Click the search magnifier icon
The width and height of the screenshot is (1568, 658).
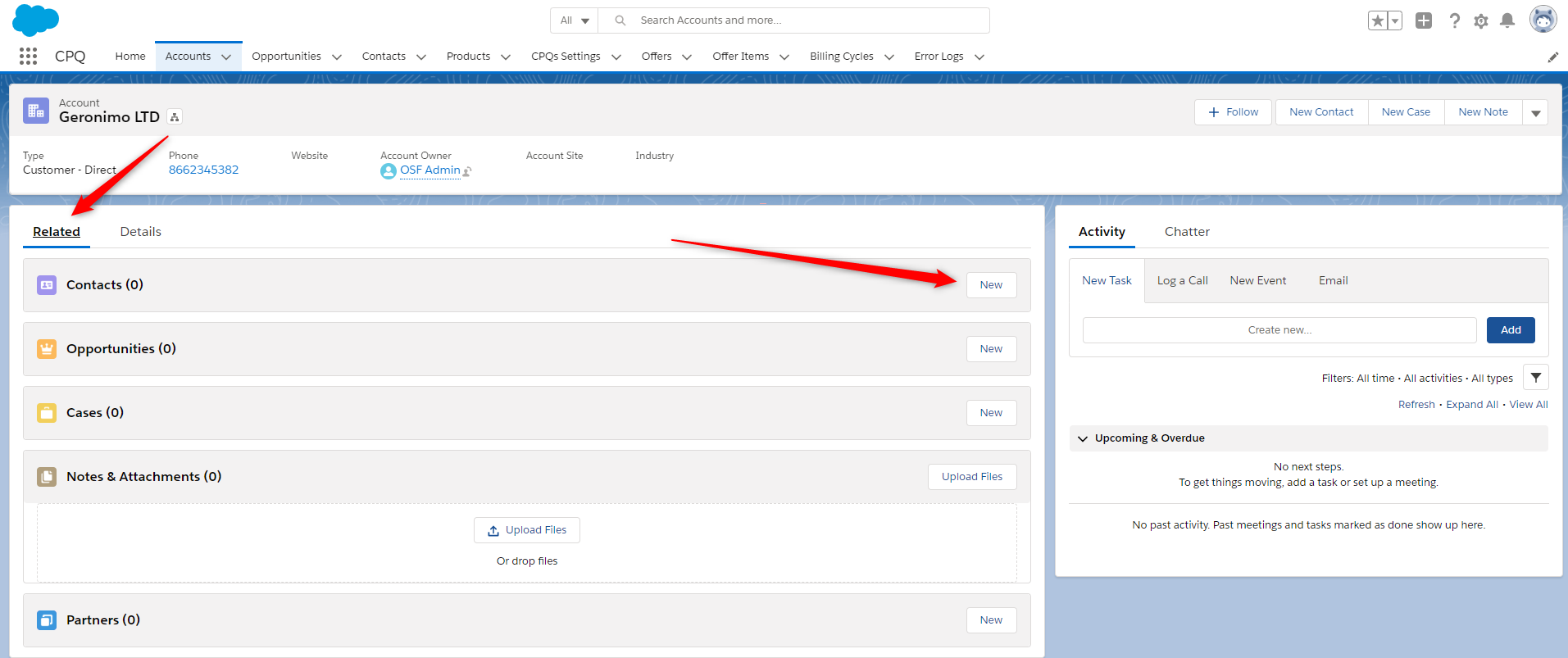[x=620, y=20]
